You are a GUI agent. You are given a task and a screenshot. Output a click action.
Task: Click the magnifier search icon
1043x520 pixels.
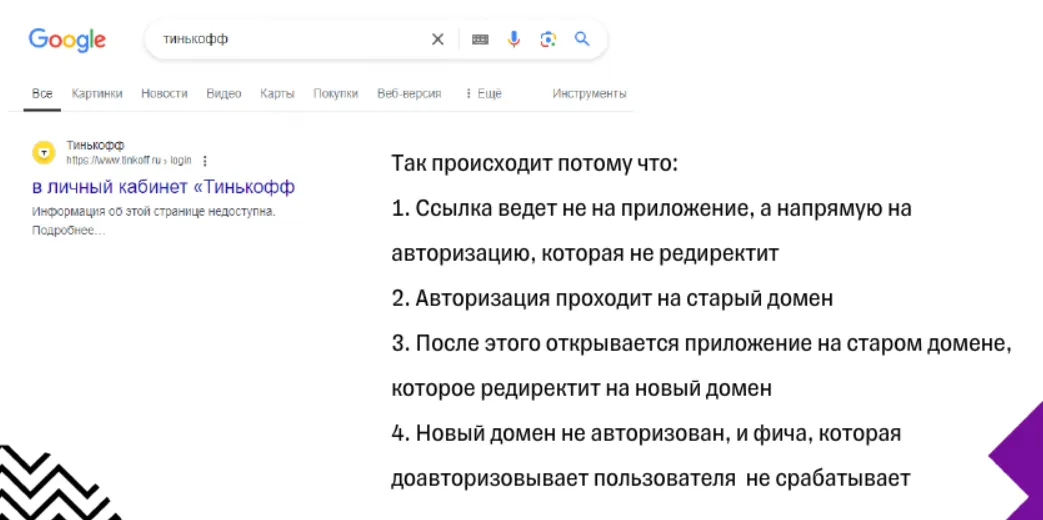pyautogui.click(x=582, y=39)
